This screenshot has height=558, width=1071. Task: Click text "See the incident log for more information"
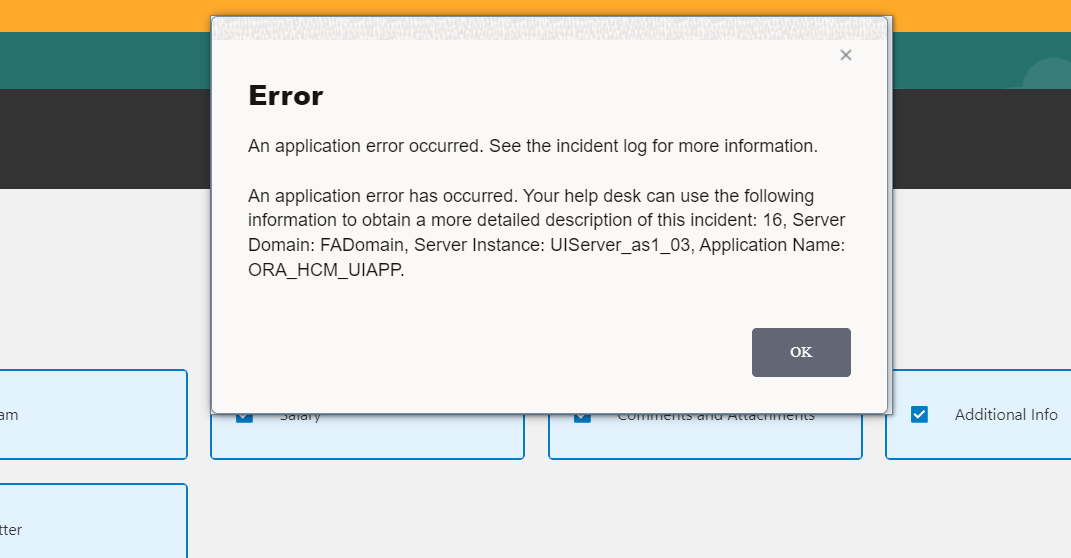tap(650, 146)
